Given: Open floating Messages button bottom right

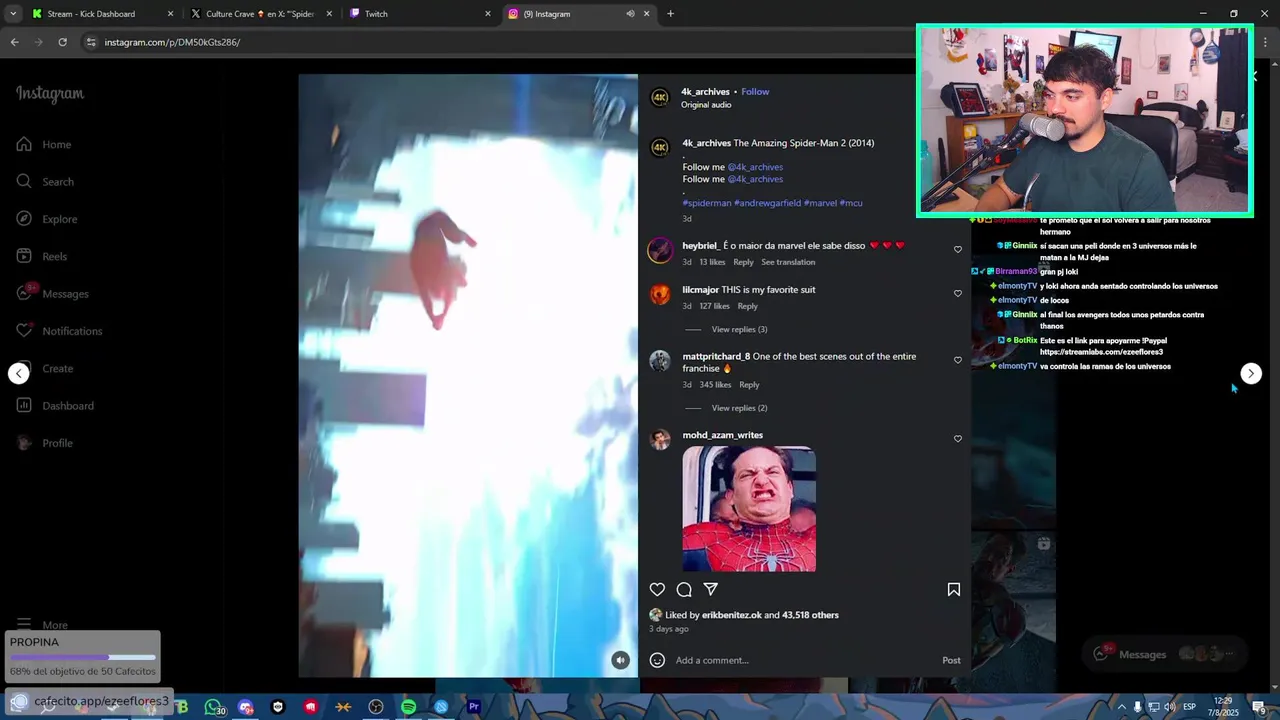Looking at the screenshot, I should (1165, 654).
